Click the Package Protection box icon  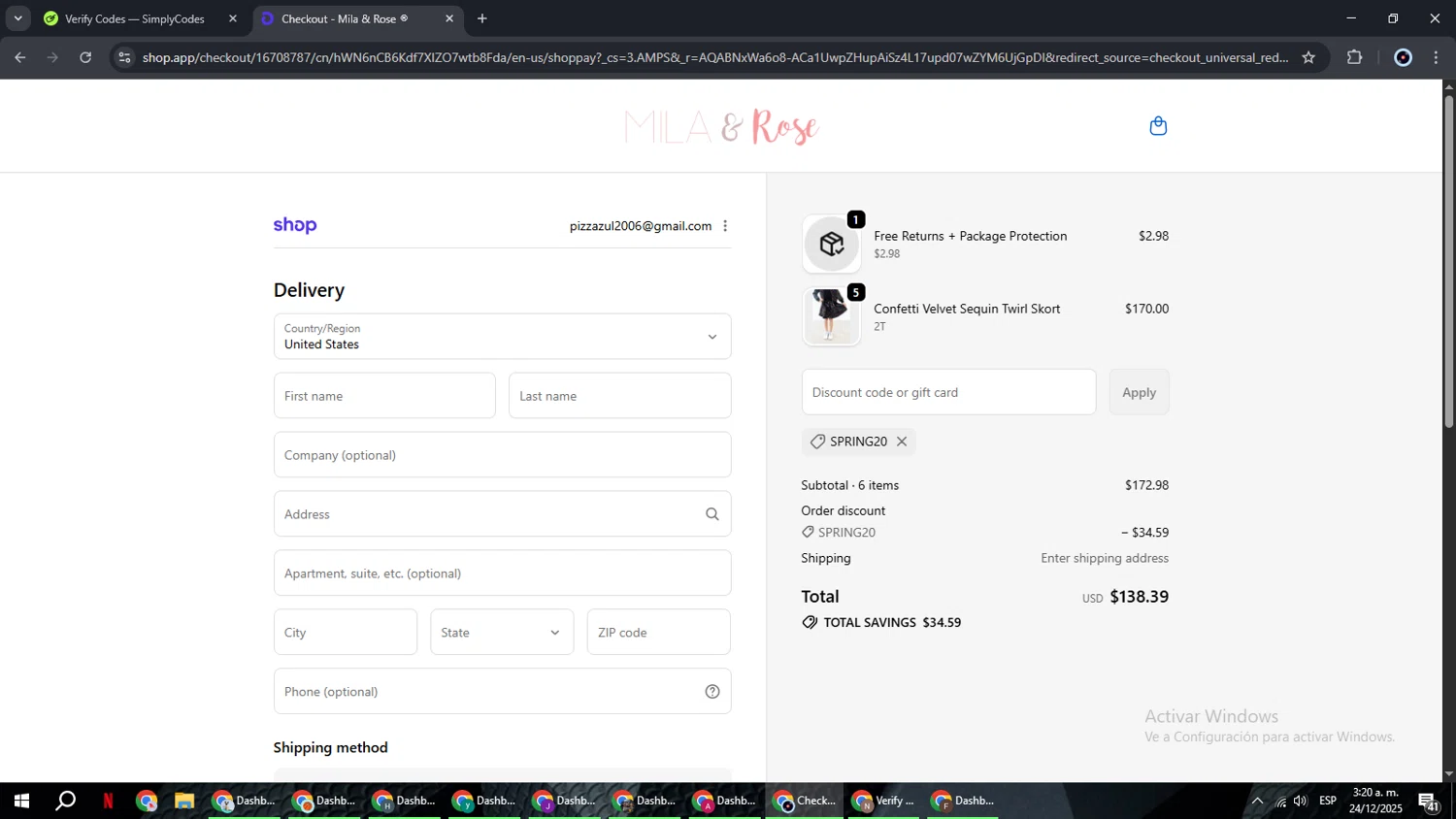pos(832,244)
